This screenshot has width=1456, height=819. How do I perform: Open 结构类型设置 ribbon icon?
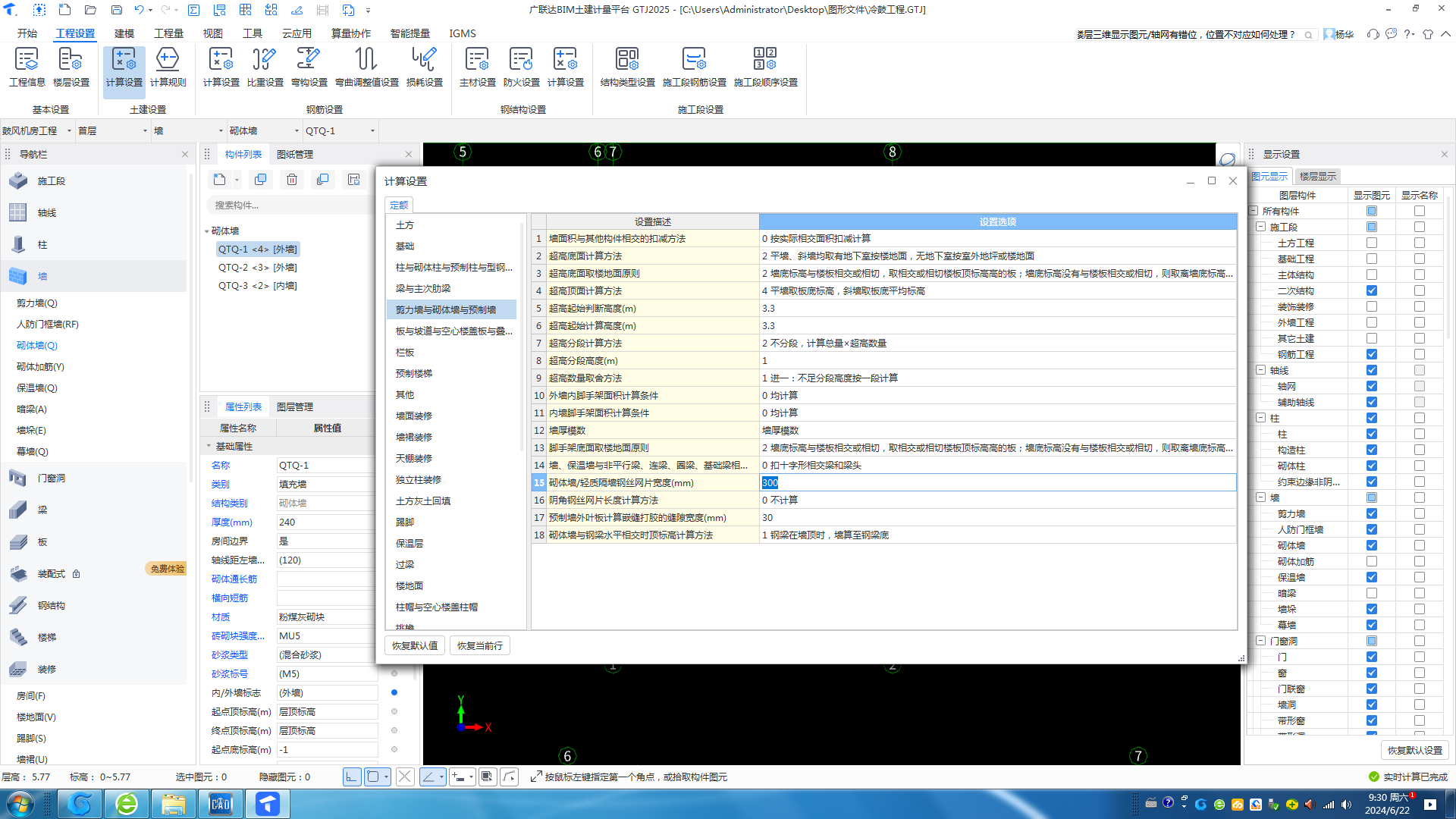click(x=627, y=67)
